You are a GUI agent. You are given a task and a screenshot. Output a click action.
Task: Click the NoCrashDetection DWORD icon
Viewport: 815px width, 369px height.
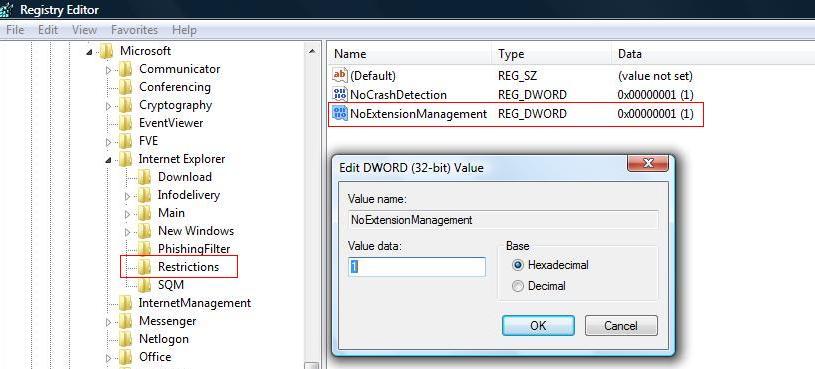pos(339,94)
